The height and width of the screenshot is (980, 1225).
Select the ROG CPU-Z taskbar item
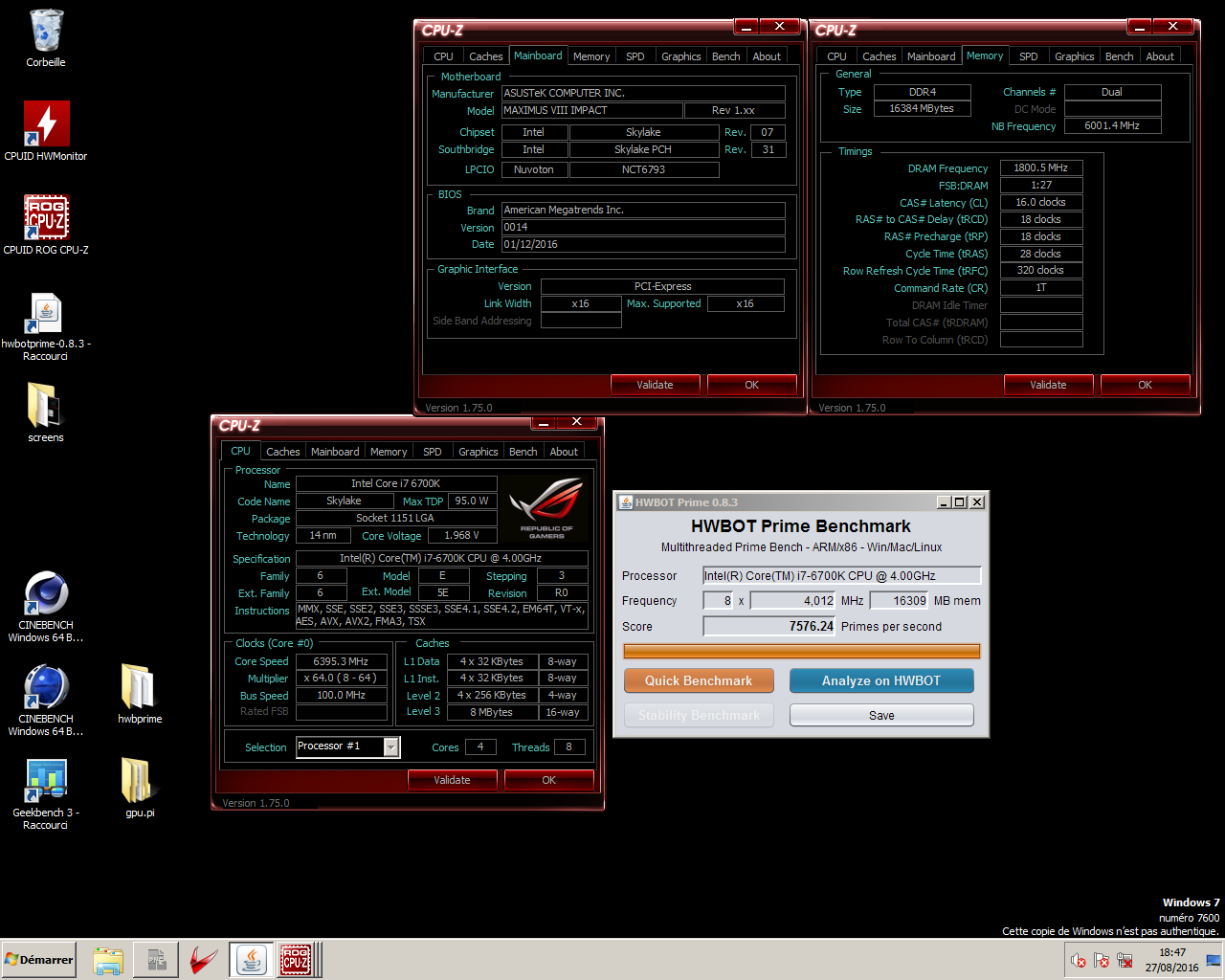point(296,960)
